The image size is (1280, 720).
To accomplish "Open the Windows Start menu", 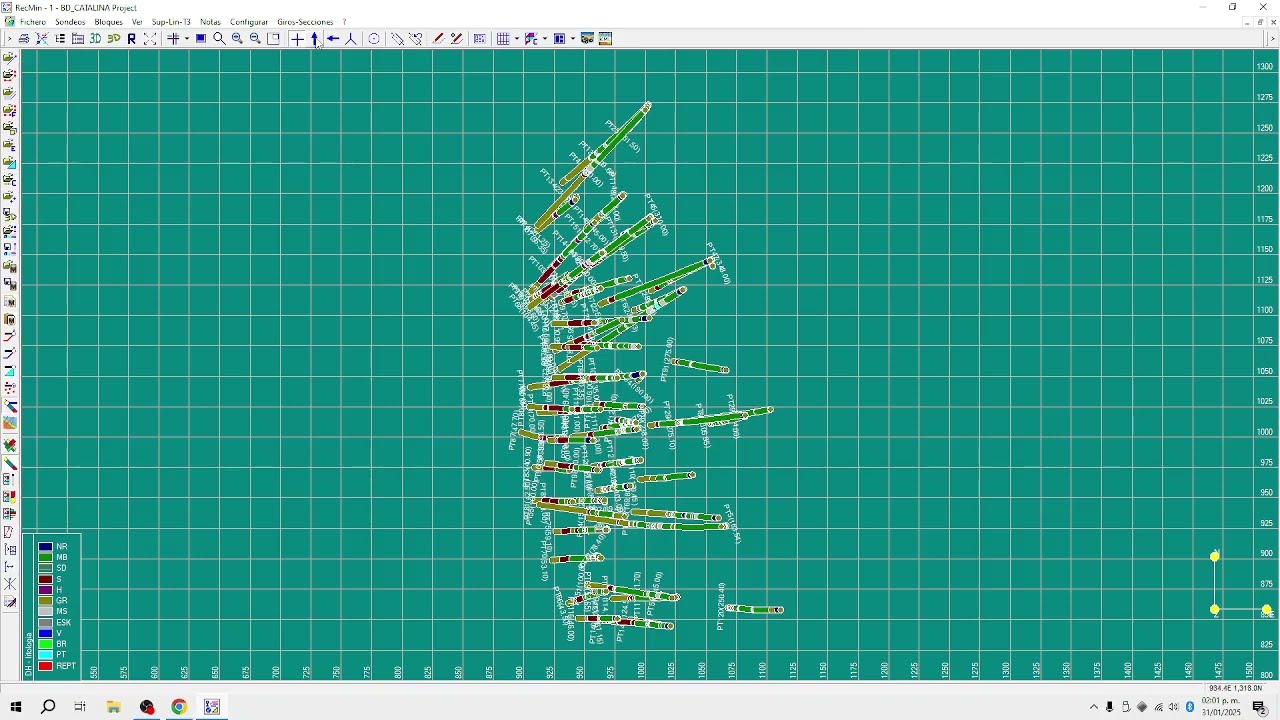I will [x=15, y=707].
